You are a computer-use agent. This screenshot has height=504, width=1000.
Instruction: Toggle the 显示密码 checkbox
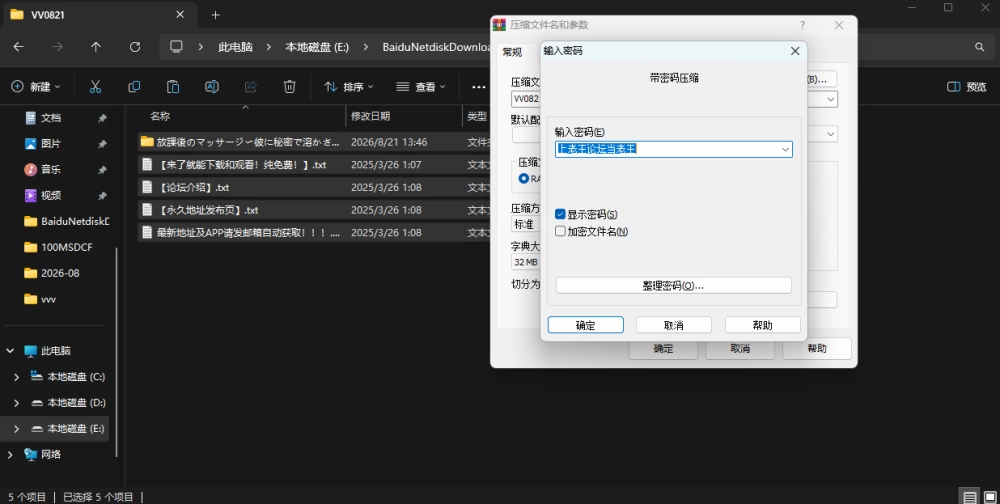pos(561,214)
